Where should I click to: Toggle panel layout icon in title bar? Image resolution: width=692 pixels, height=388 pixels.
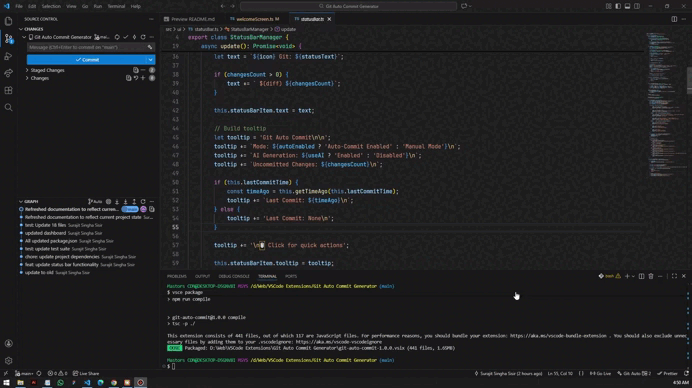627,6
